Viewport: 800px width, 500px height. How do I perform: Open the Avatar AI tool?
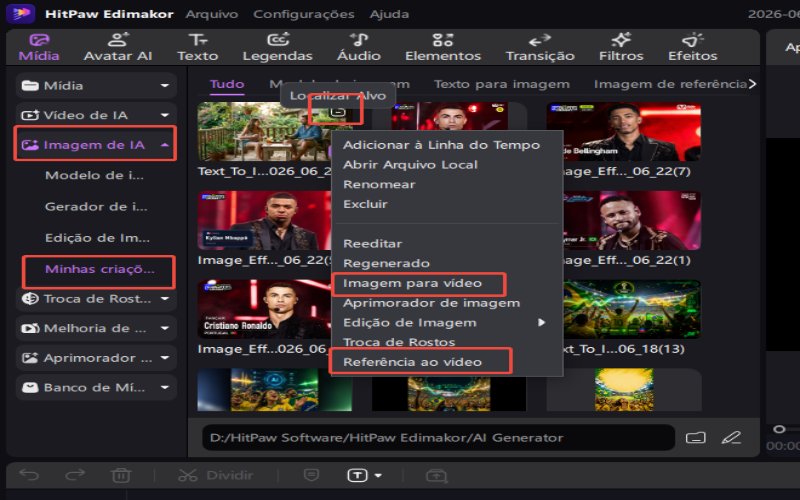pos(118,47)
